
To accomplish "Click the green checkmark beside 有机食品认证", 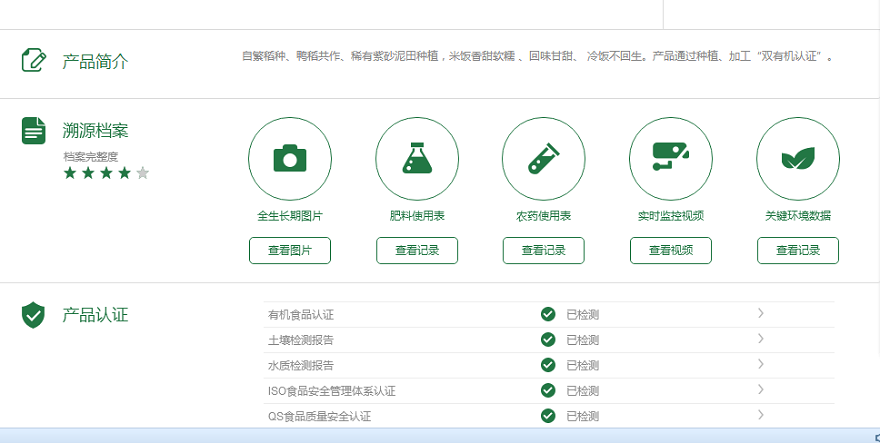I will 548,314.
